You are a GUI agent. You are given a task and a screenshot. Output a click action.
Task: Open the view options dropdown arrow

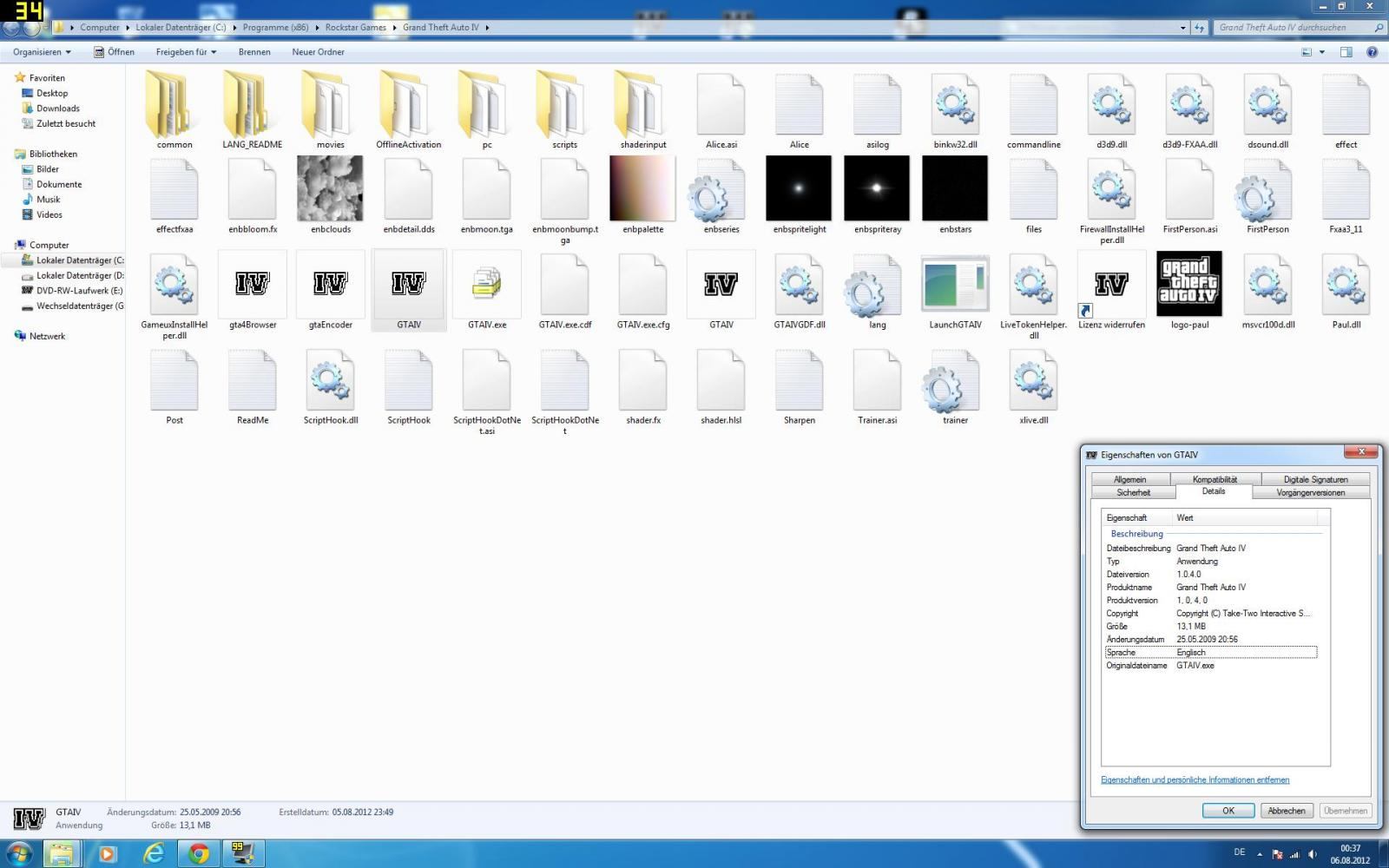click(1322, 52)
